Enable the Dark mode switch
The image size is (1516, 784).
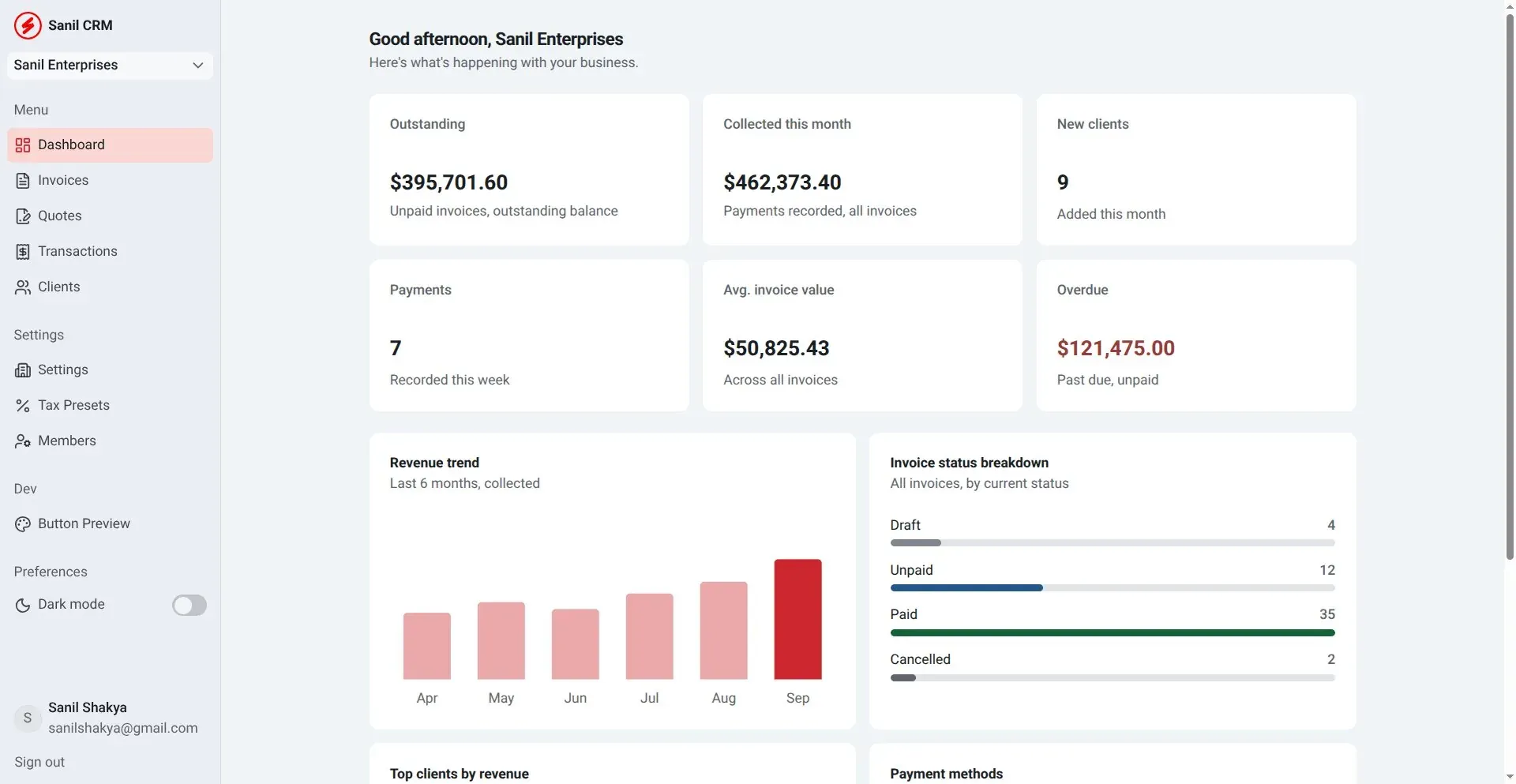point(189,606)
